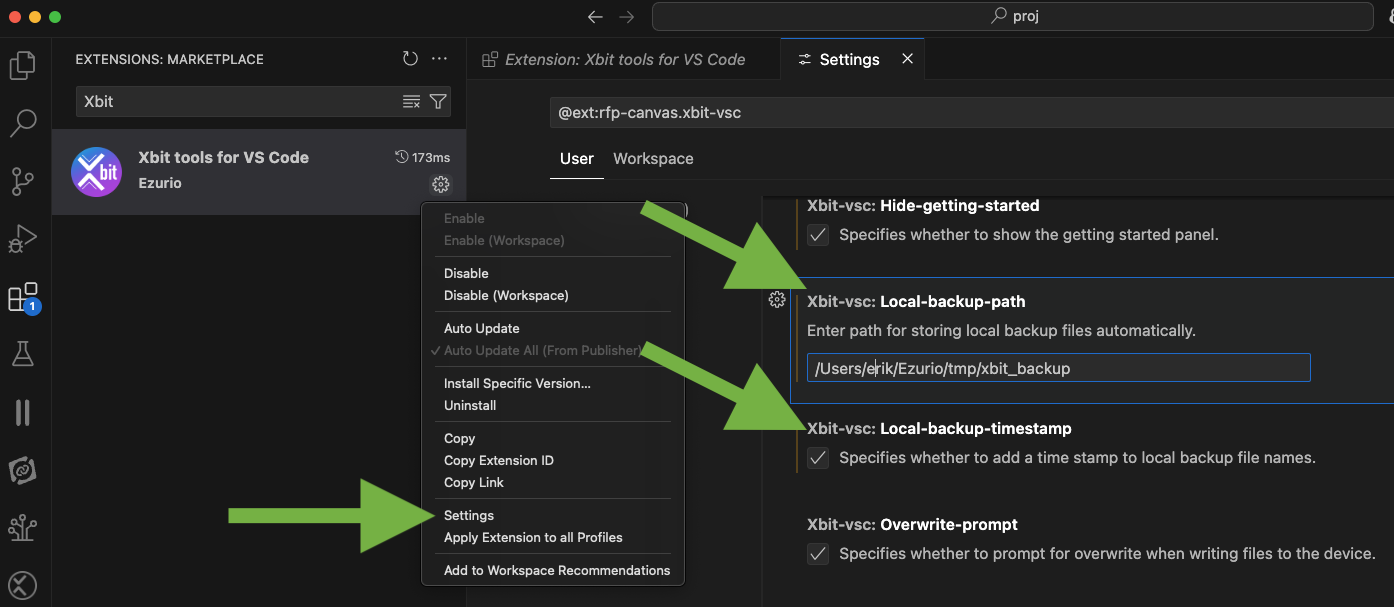The height and width of the screenshot is (607, 1394).
Task: Click the Local-backup-timestamp setting title
Action: 939,428
